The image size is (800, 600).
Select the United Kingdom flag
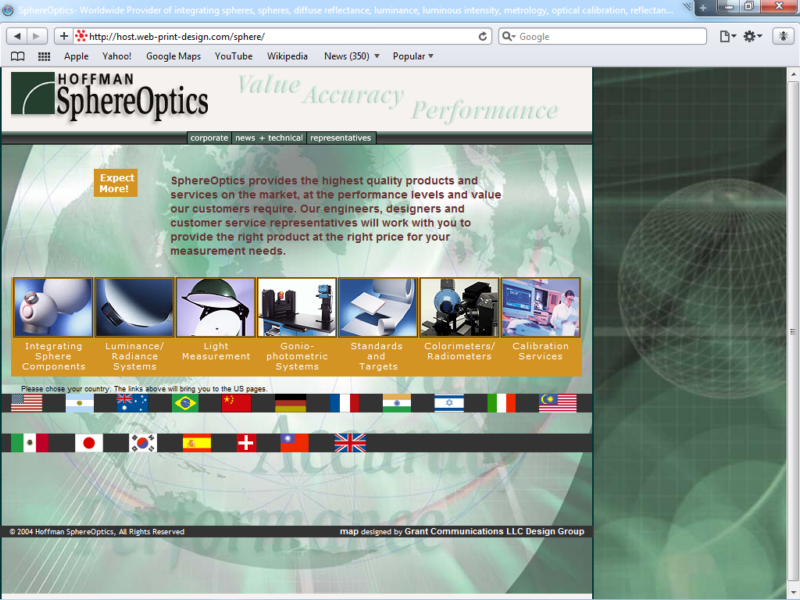coord(350,443)
